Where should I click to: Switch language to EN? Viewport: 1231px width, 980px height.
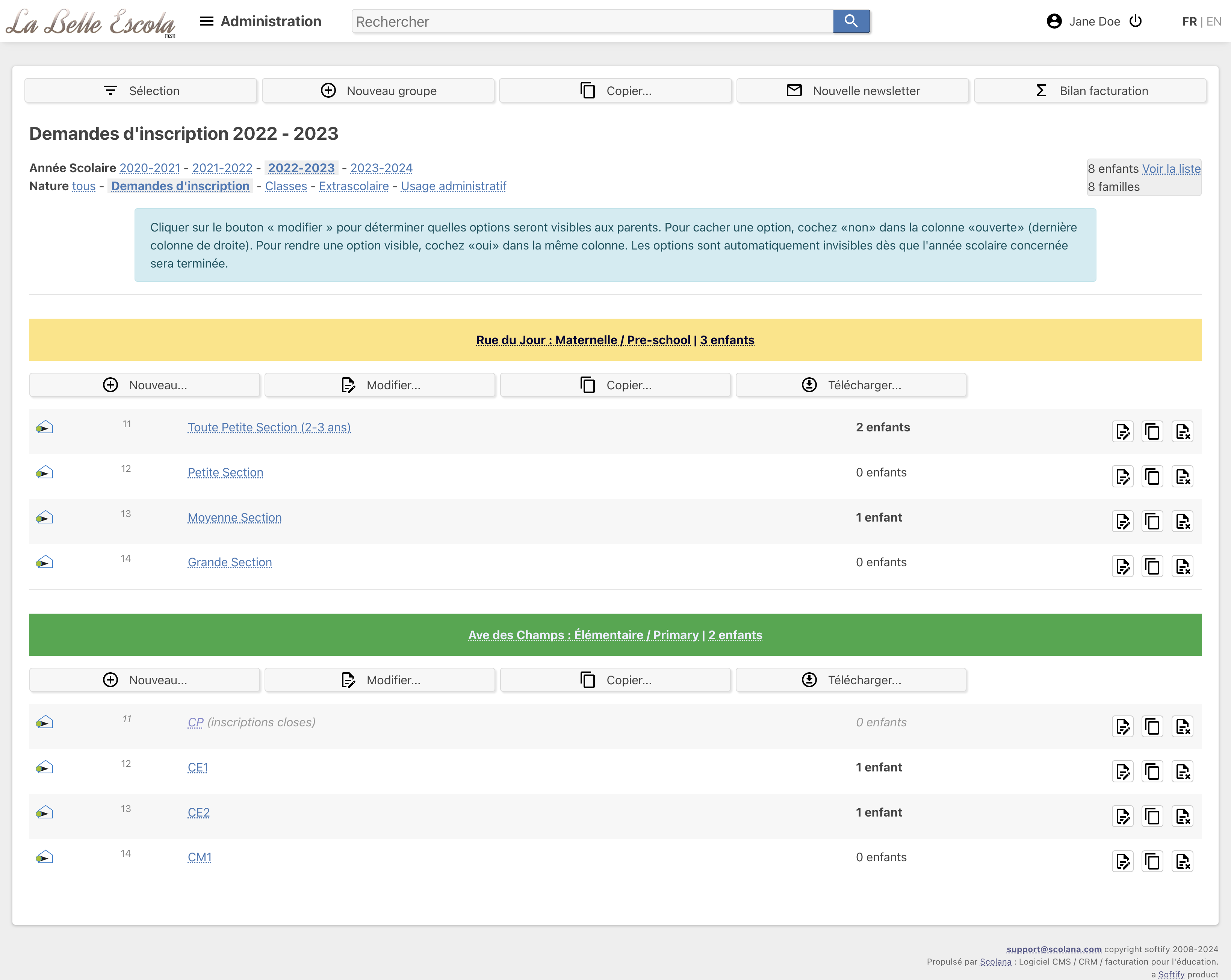1214,21
